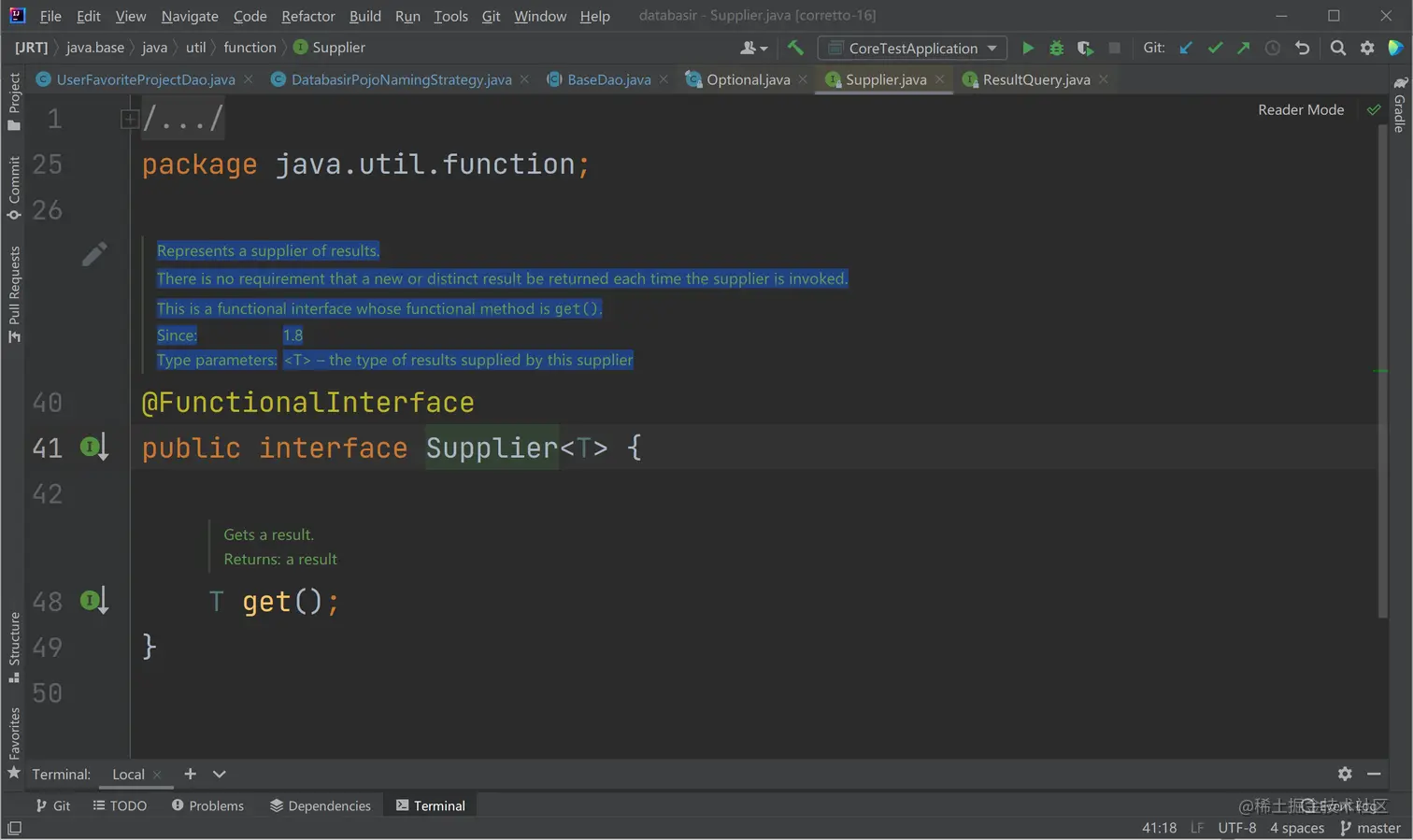Open the File menu
This screenshot has width=1413, height=840.
[x=50, y=16]
